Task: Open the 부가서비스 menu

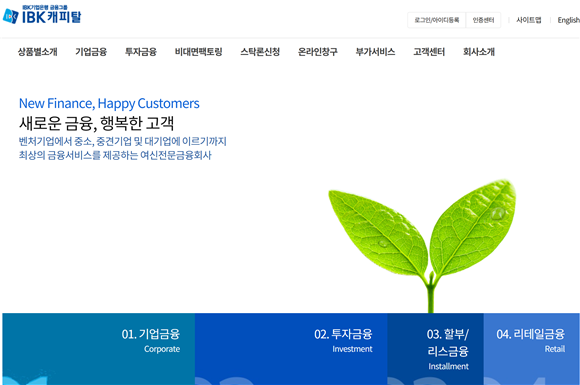Action: [x=375, y=52]
